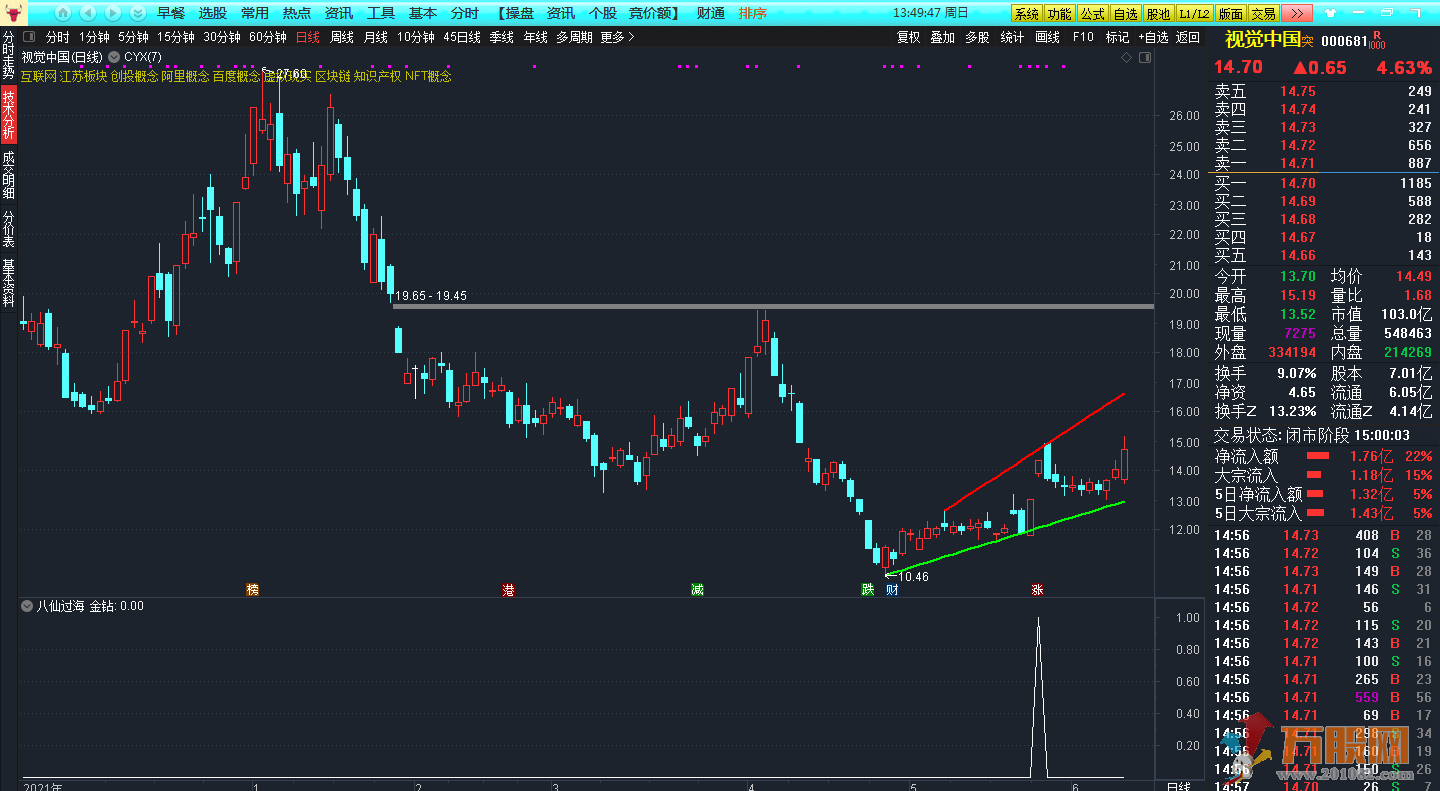Click the 港 marker on the chart
The image size is (1440, 791).
(x=509, y=590)
